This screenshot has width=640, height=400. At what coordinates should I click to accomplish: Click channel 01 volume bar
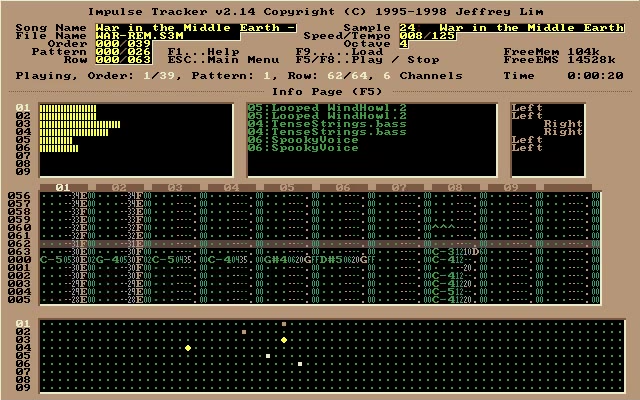tap(68, 108)
